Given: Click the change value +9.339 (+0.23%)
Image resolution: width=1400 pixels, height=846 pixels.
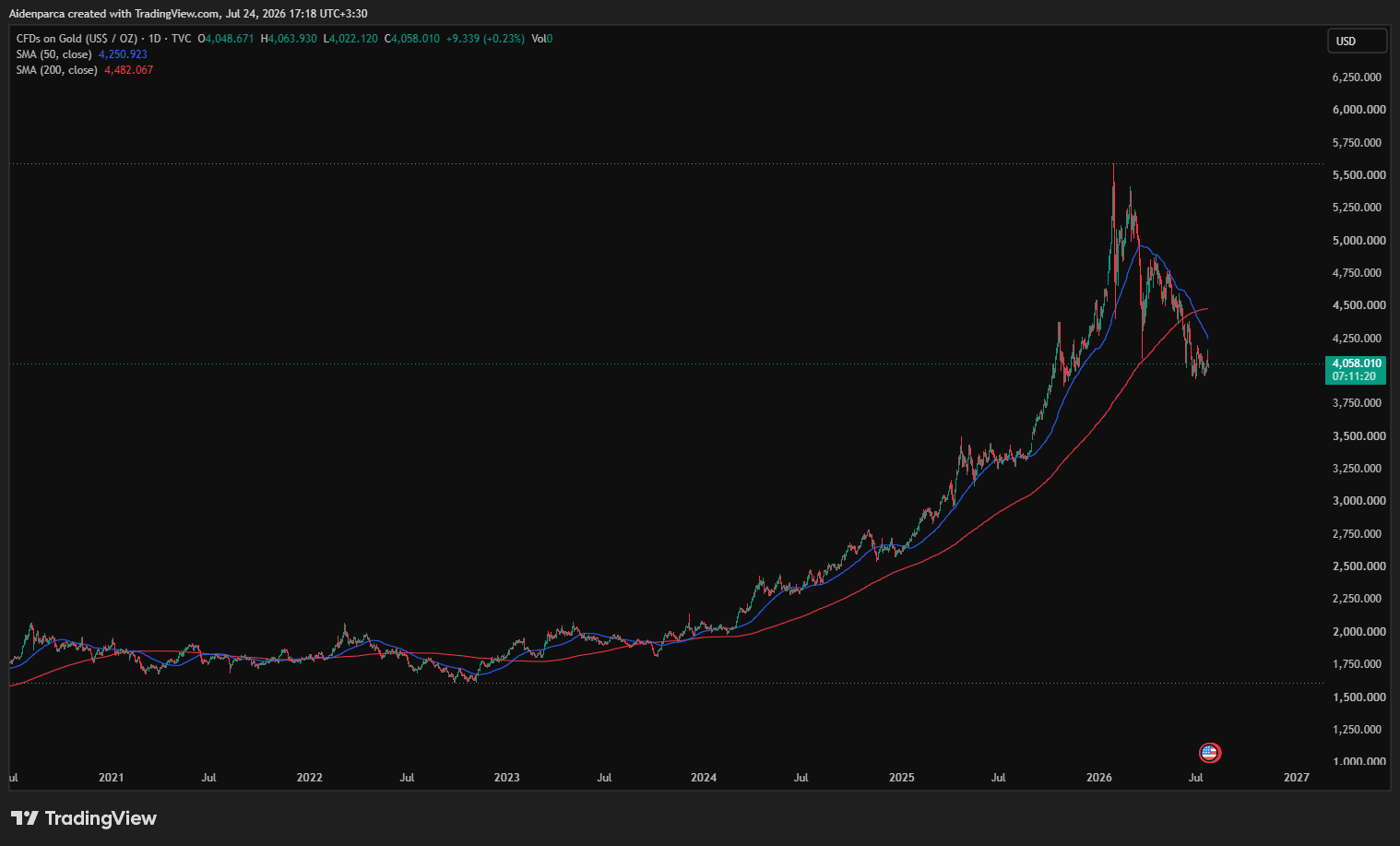Looking at the screenshot, I should point(485,39).
